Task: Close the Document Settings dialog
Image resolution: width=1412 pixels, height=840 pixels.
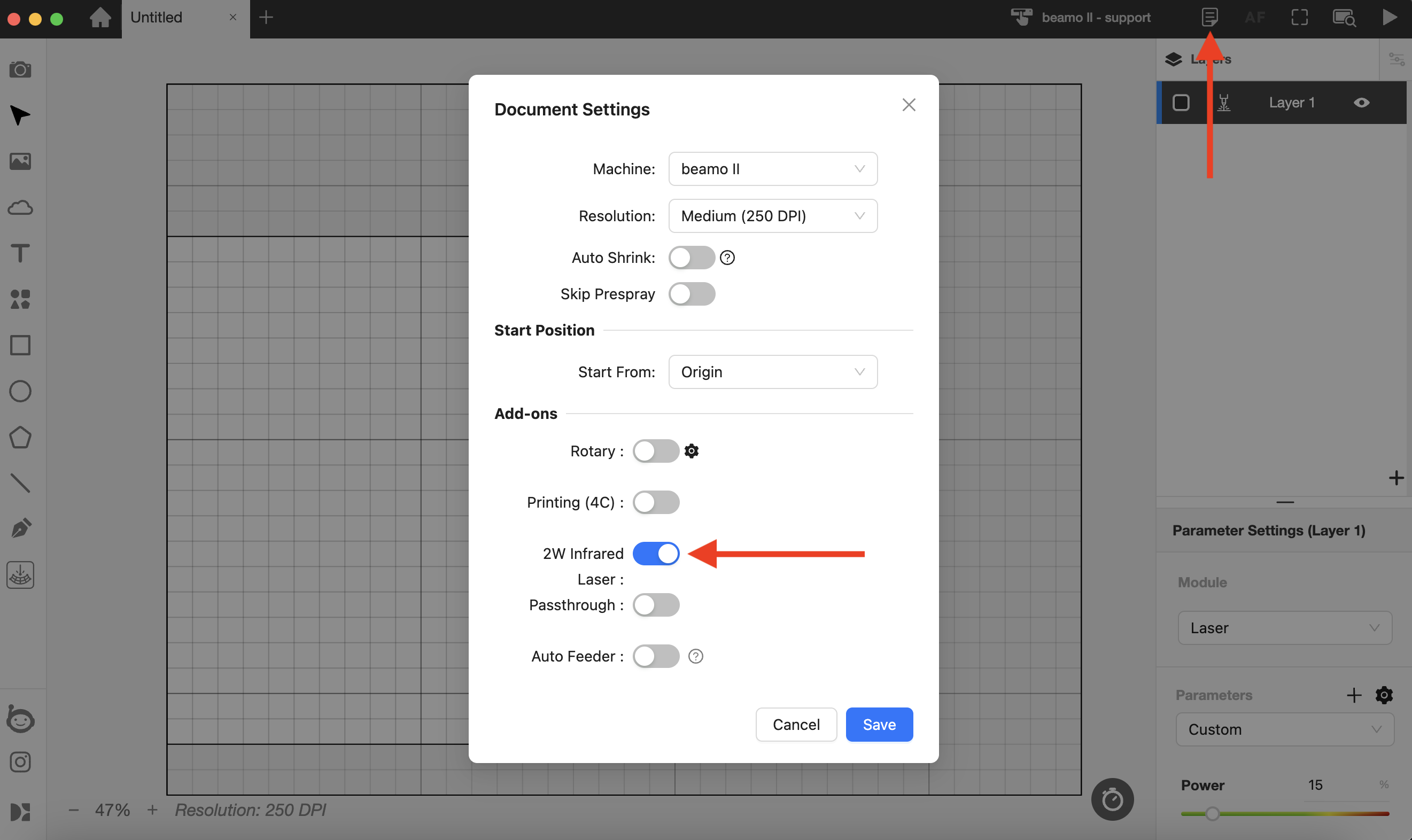Action: (x=908, y=105)
